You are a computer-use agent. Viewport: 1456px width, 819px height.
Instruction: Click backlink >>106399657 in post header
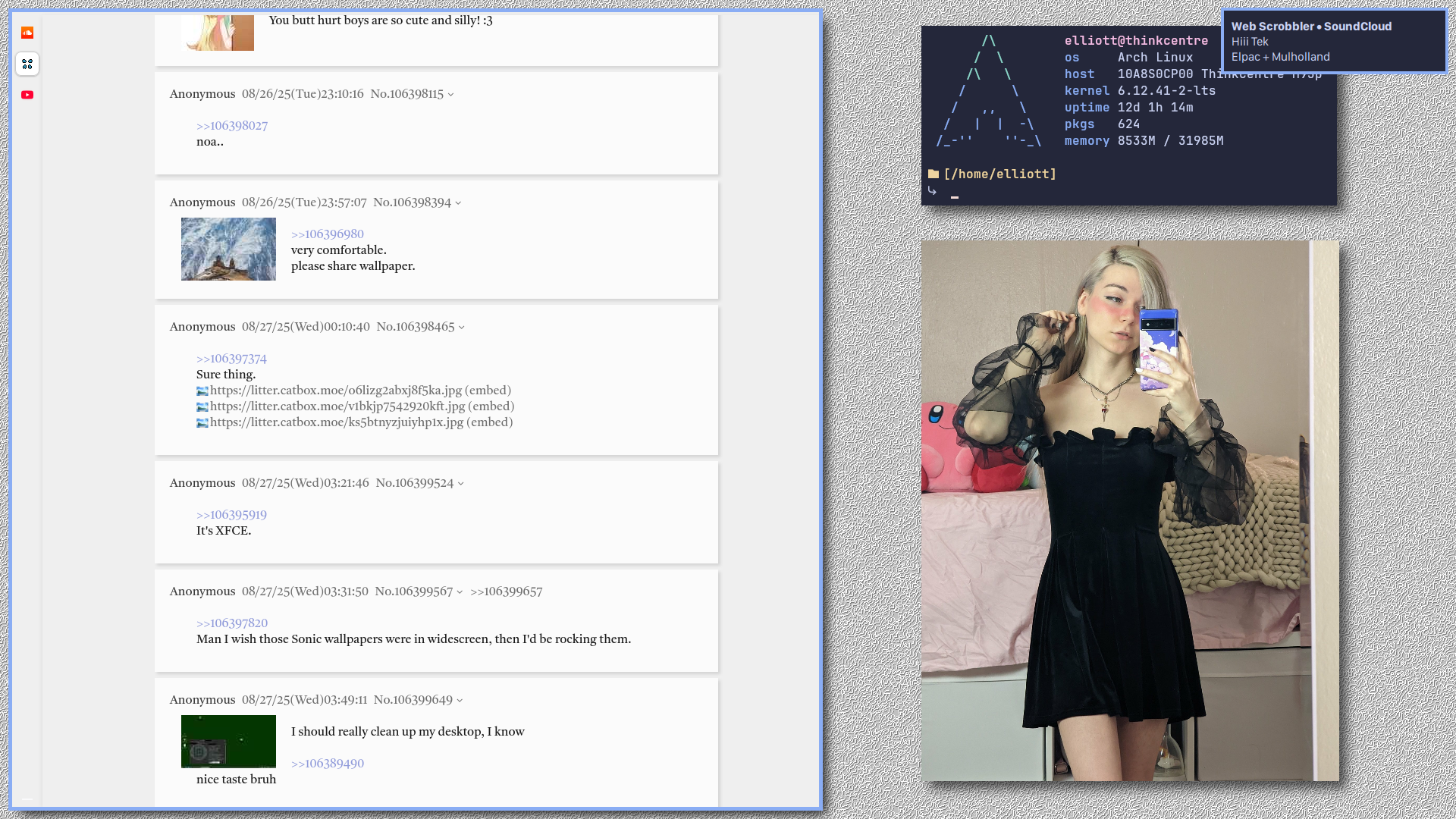pos(506,591)
